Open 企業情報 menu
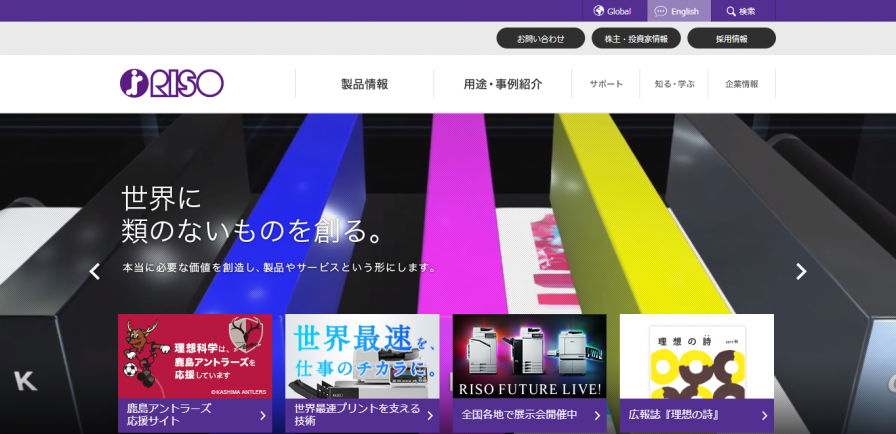The width and height of the screenshot is (896, 434). (x=742, y=84)
